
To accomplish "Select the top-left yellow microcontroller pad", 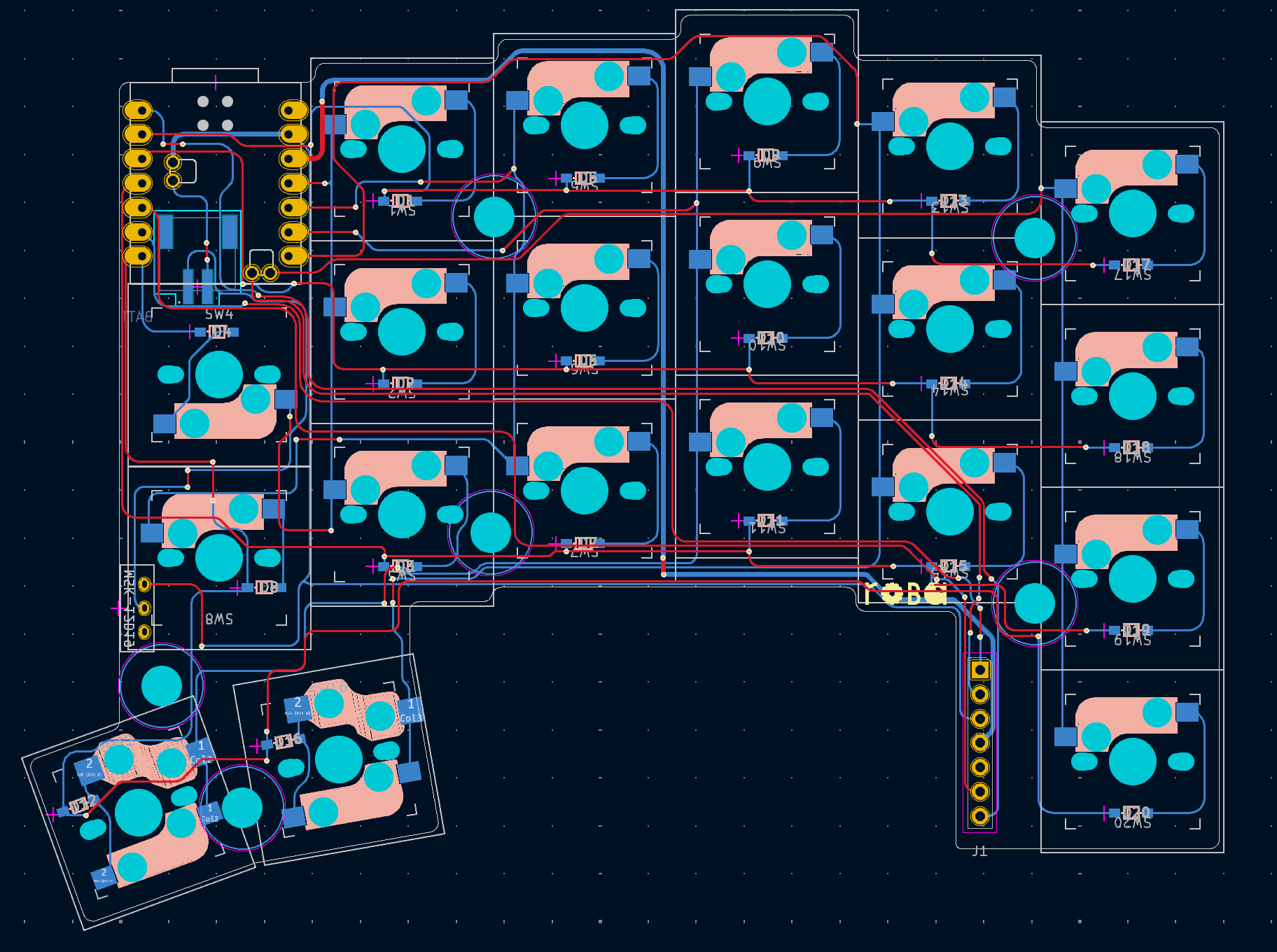I will pos(138,110).
